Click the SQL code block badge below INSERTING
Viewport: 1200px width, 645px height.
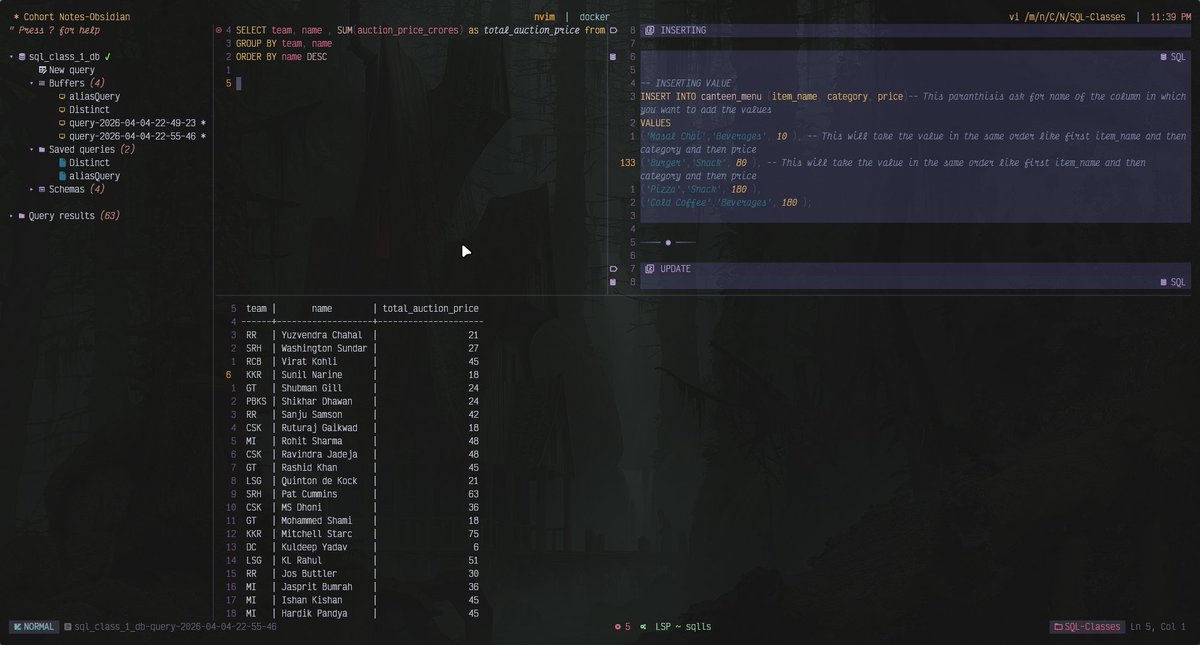coord(1172,57)
